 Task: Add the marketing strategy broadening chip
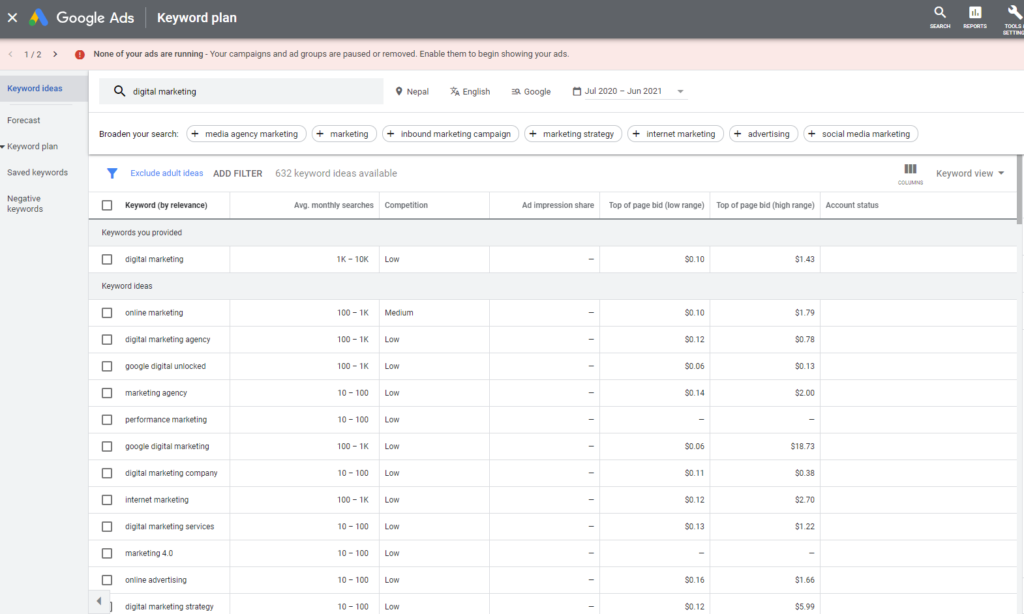point(573,133)
